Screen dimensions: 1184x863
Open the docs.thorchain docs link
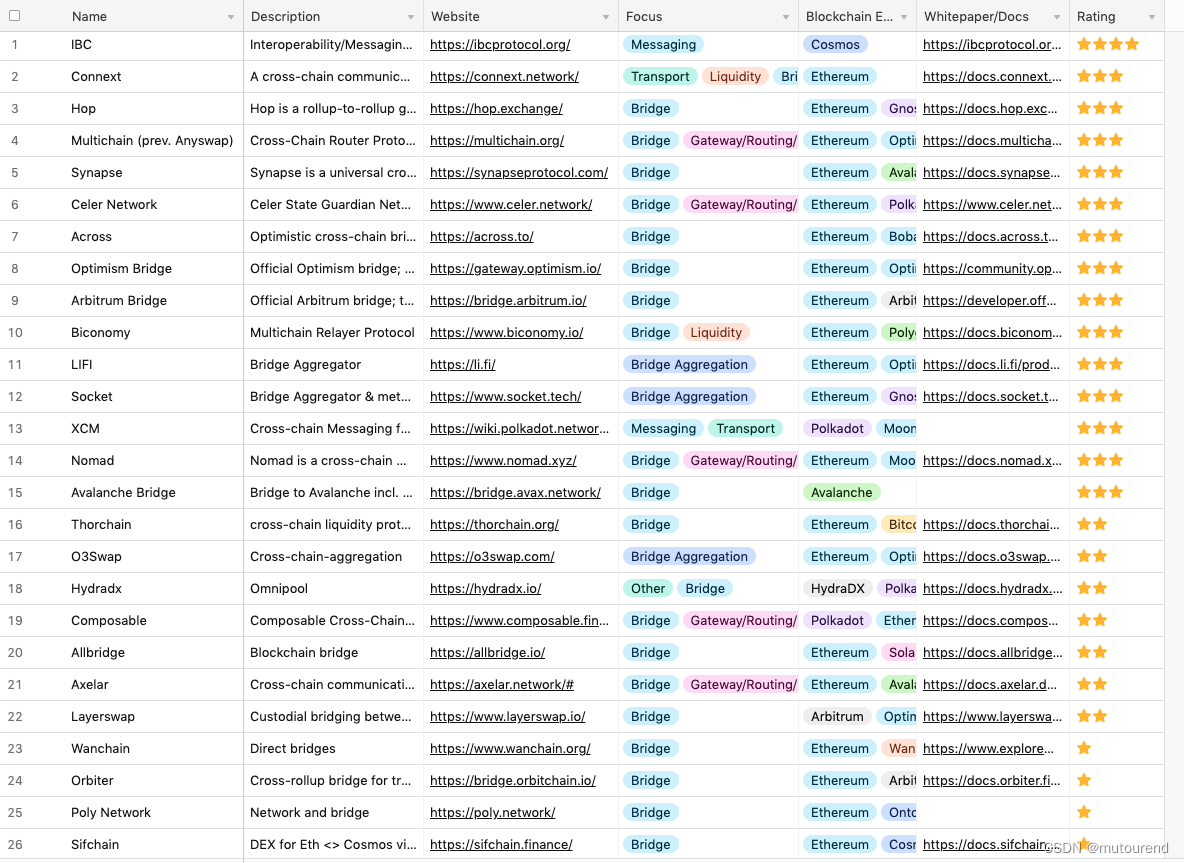(991, 524)
